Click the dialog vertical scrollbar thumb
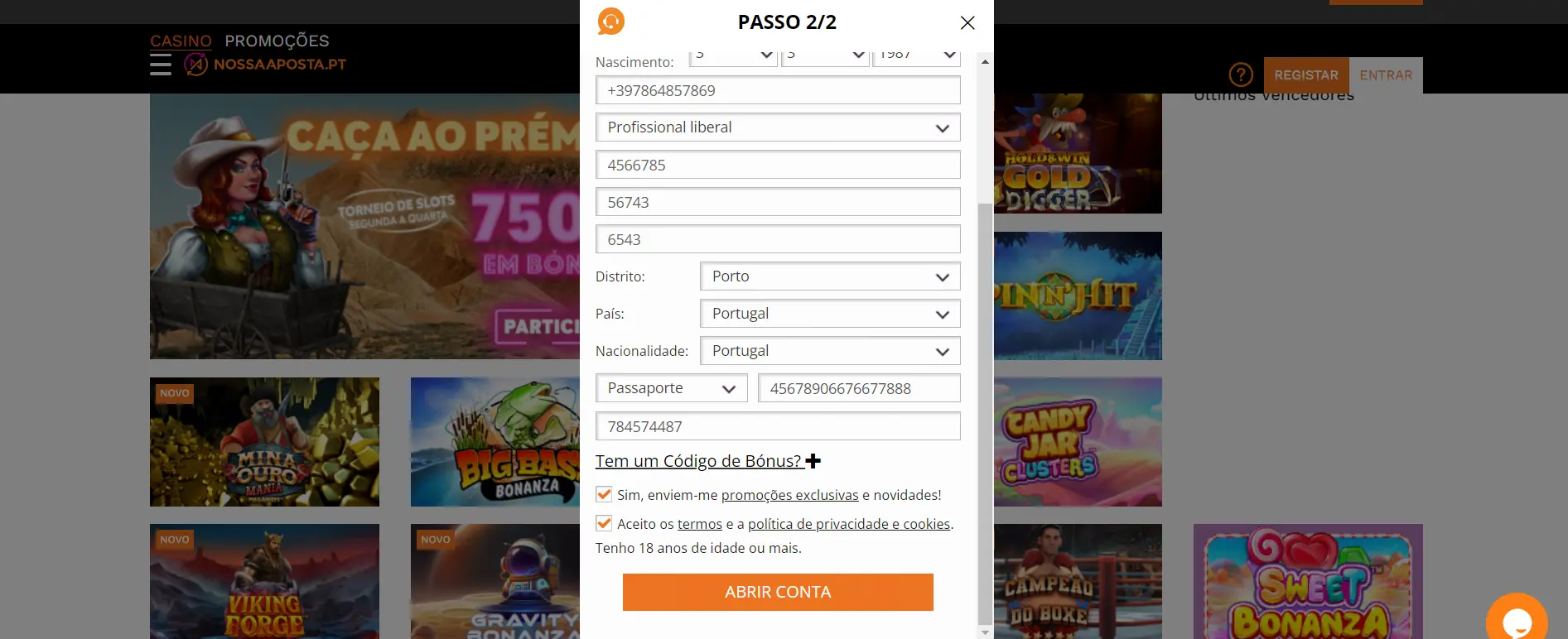This screenshot has width=1568, height=639. tap(985, 414)
